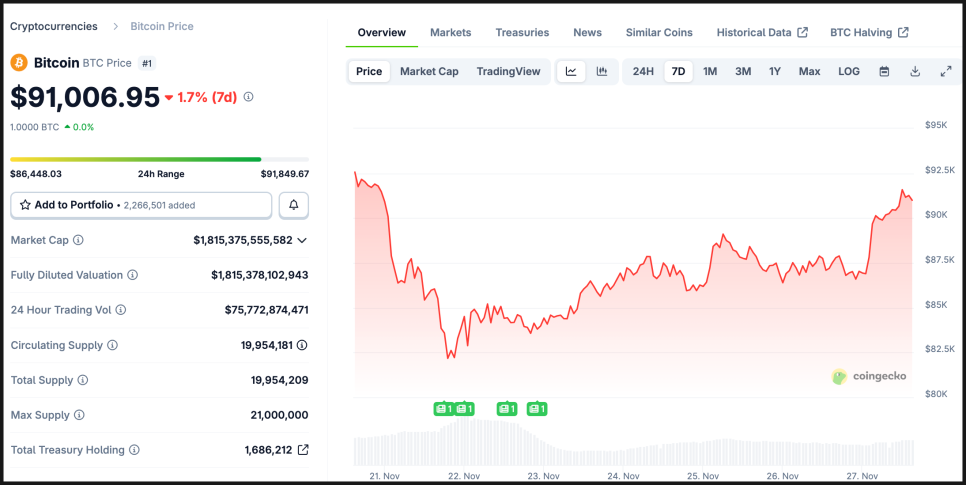Switch to the line chart view icon
The height and width of the screenshot is (485, 966).
571,71
